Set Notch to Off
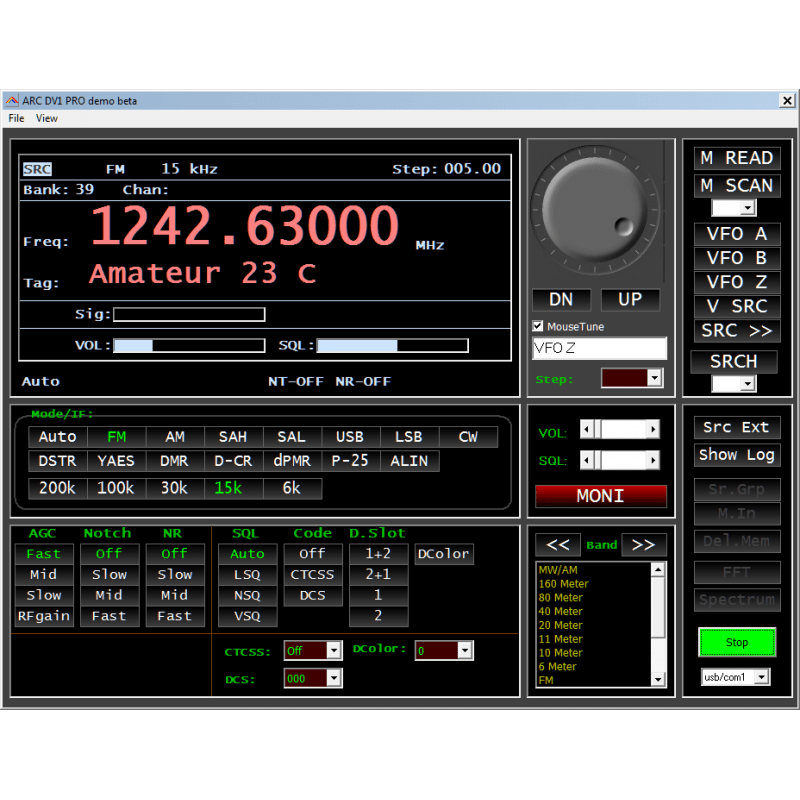 pyautogui.click(x=109, y=554)
